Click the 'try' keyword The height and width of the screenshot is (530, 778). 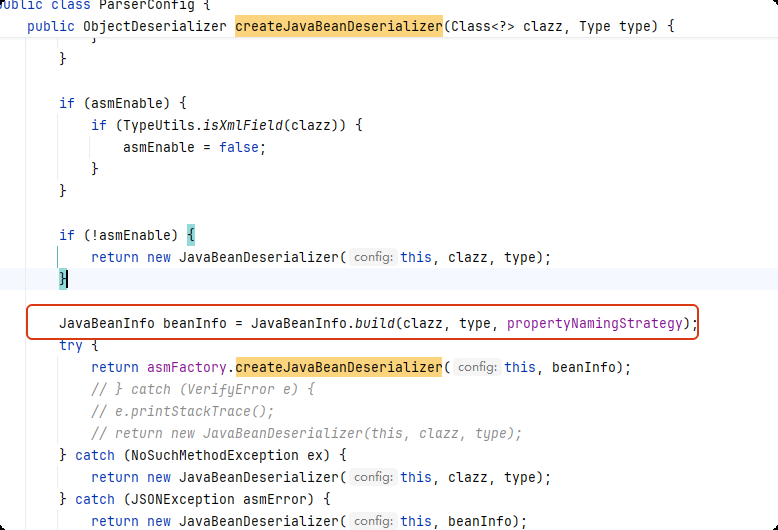click(71, 345)
